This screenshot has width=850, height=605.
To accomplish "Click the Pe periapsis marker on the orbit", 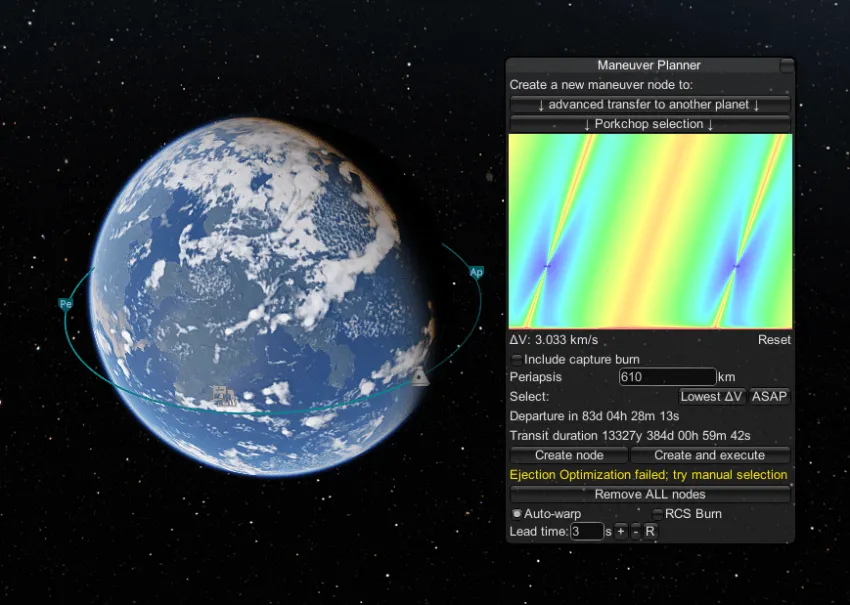I will (66, 304).
